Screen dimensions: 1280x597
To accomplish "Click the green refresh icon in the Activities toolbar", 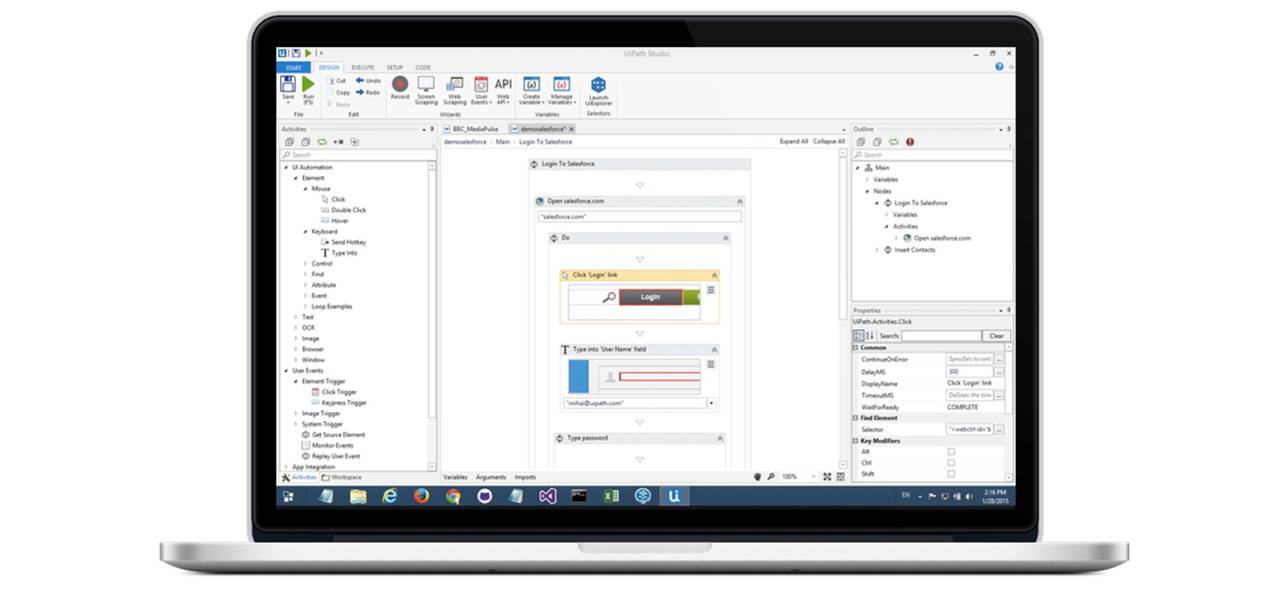I will click(321, 142).
